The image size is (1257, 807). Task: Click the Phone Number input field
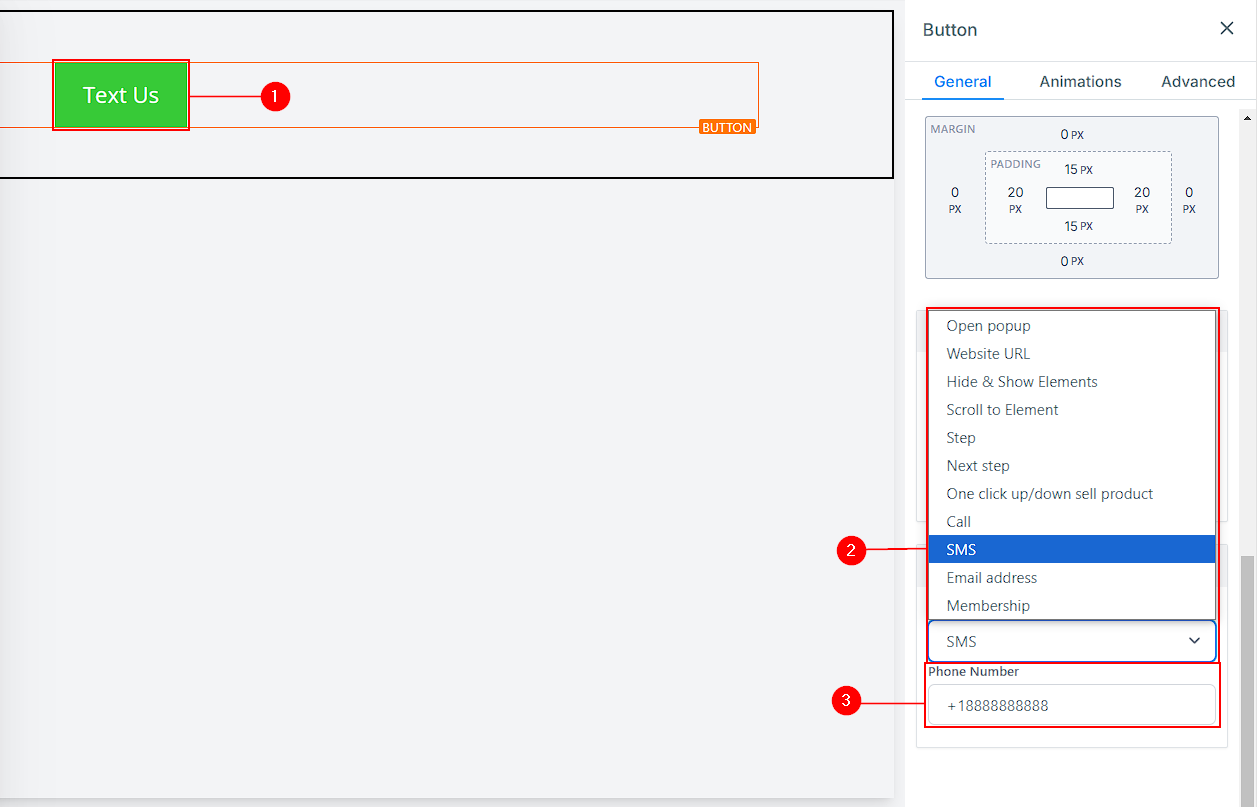[x=1071, y=705]
